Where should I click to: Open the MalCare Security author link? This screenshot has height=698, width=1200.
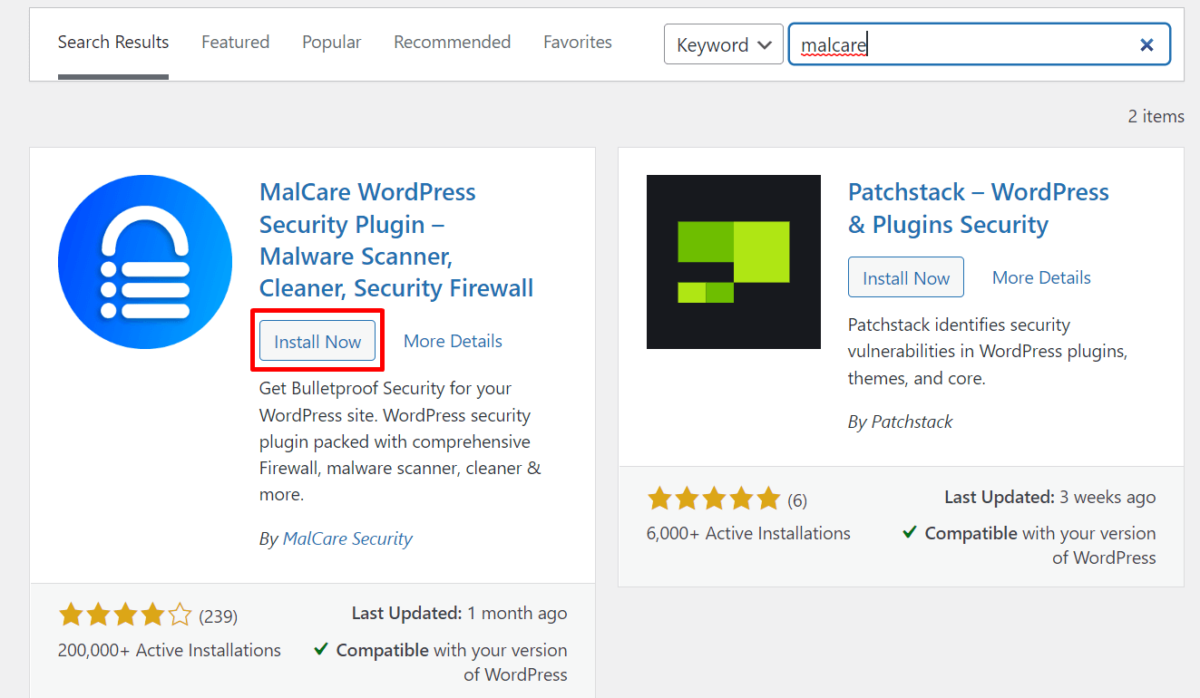click(x=347, y=538)
